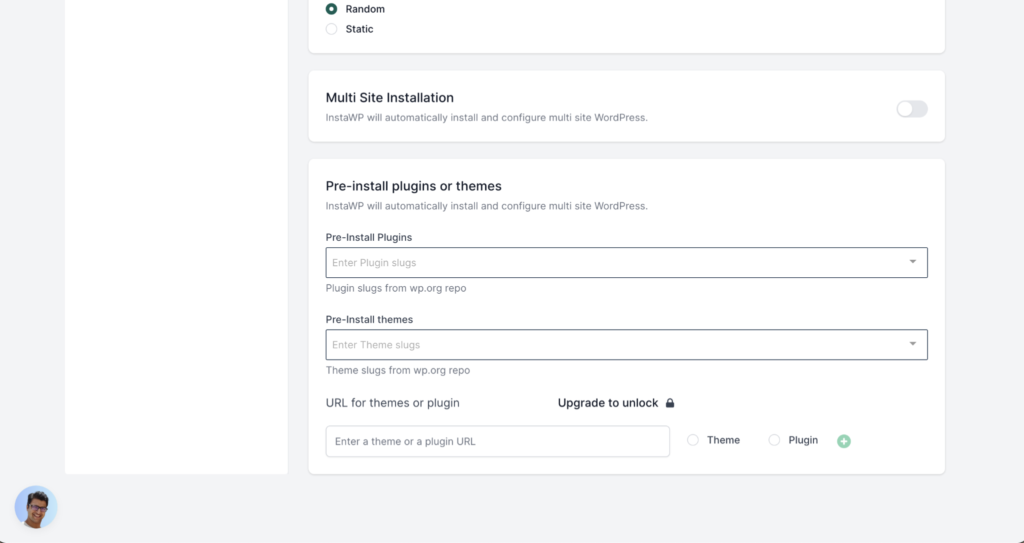Image resolution: width=1024 pixels, height=543 pixels.
Task: Click the lock icon beside Upgrade to unlock
Action: point(669,403)
